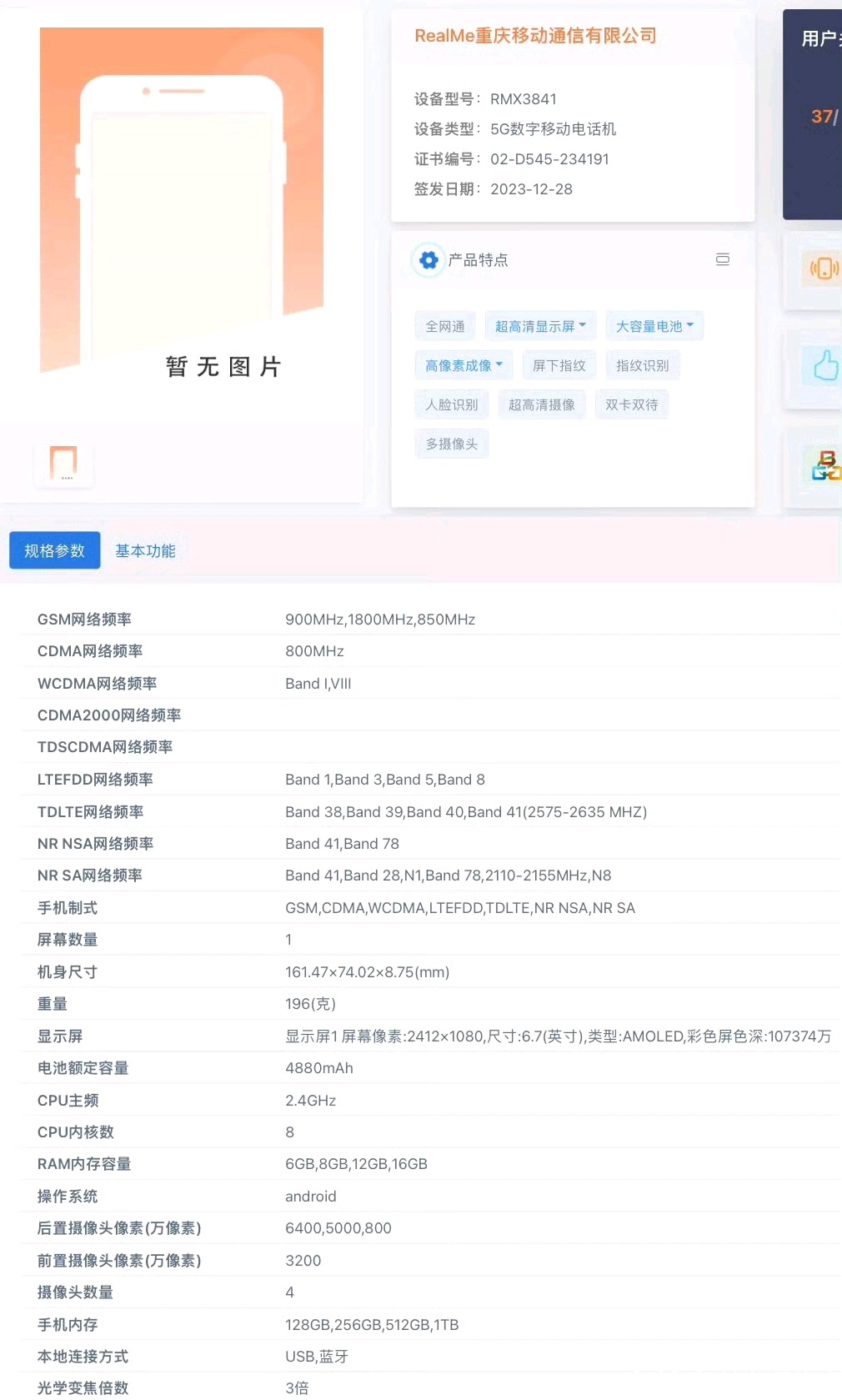842x1400 pixels.
Task: Click the 屏幕数量 row label
Action: (x=68, y=940)
